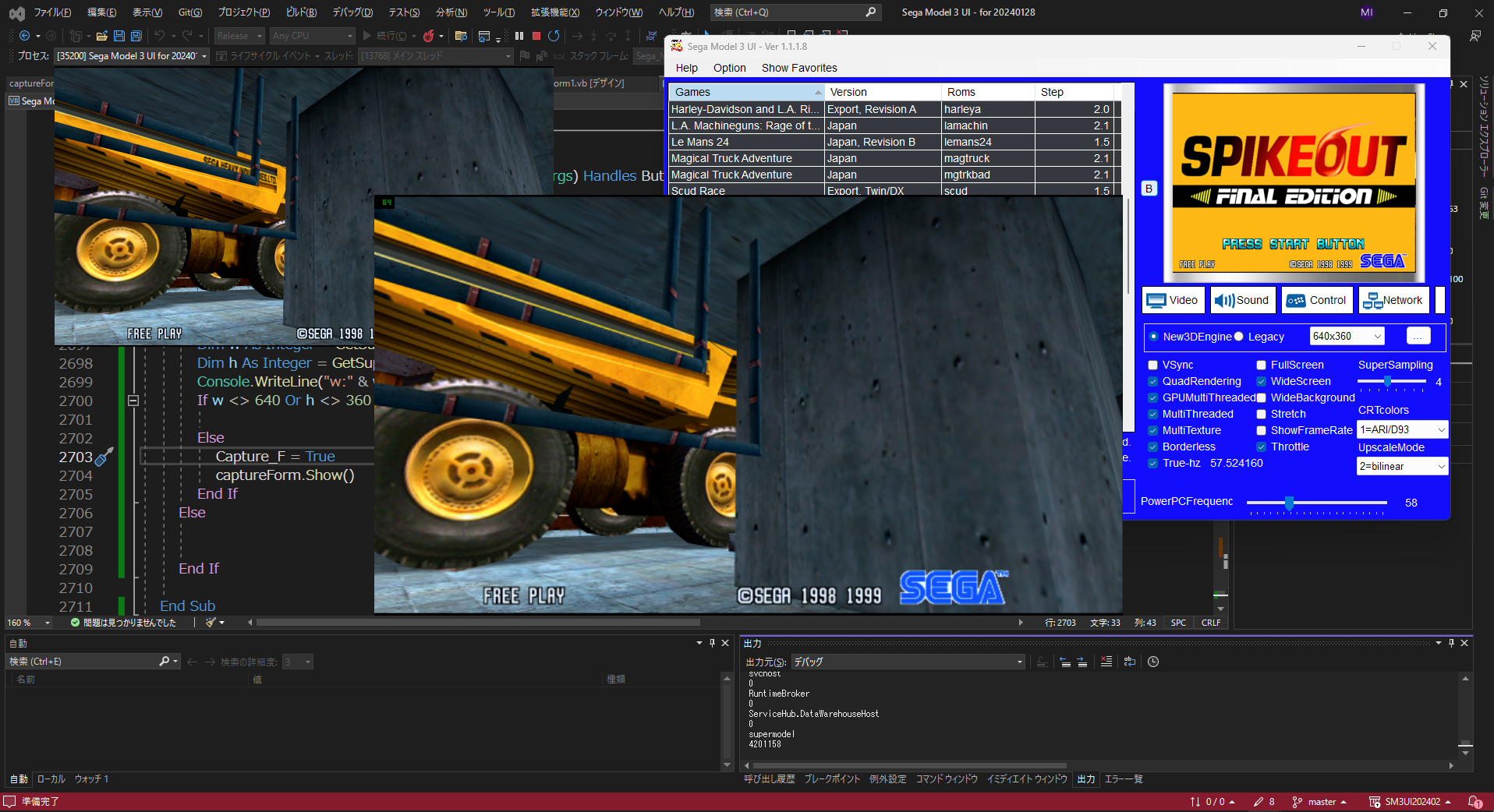1494x812 pixels.
Task: Click the Navigate Backward arrow icon
Action: pos(25,36)
